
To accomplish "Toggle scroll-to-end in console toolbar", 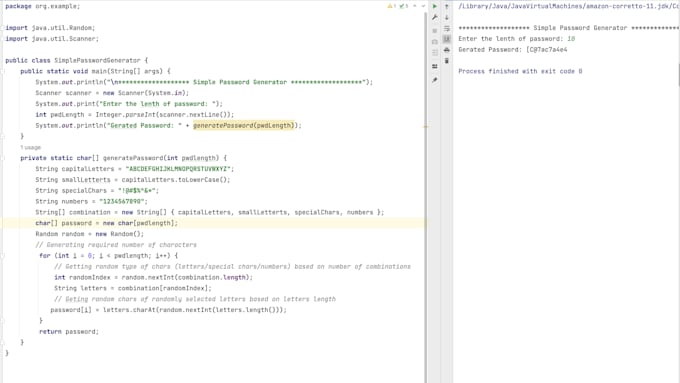I will click(447, 39).
